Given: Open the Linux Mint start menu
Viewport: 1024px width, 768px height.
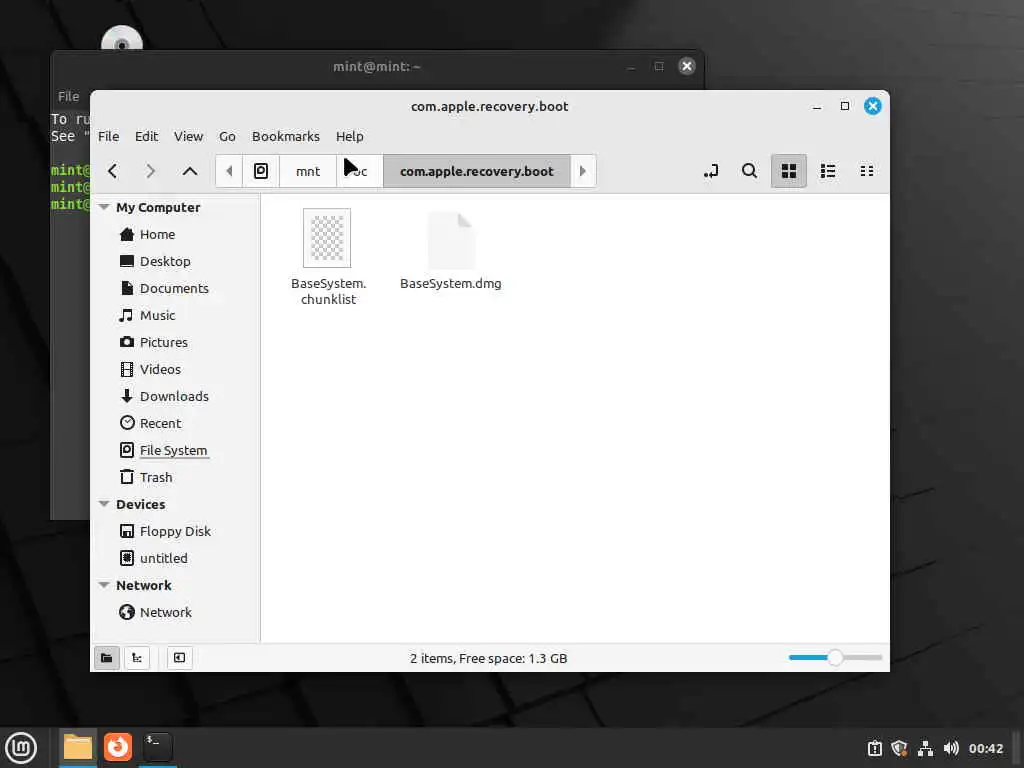Looking at the screenshot, I should click(x=21, y=747).
